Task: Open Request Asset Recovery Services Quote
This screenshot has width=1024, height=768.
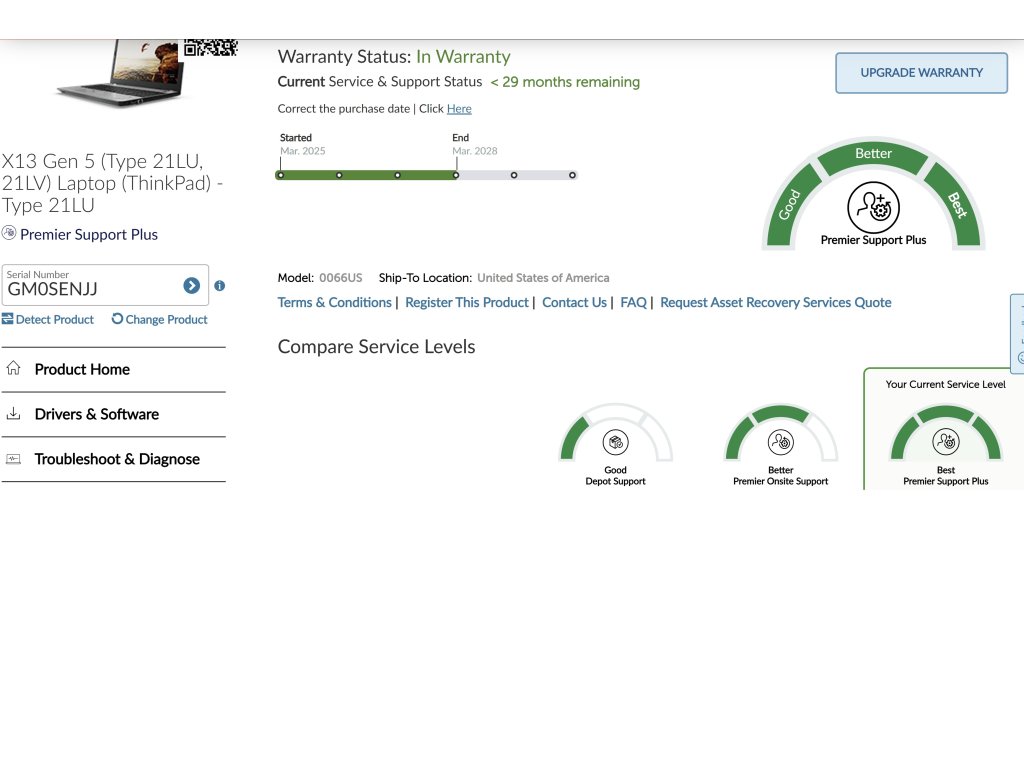Action: [x=775, y=302]
